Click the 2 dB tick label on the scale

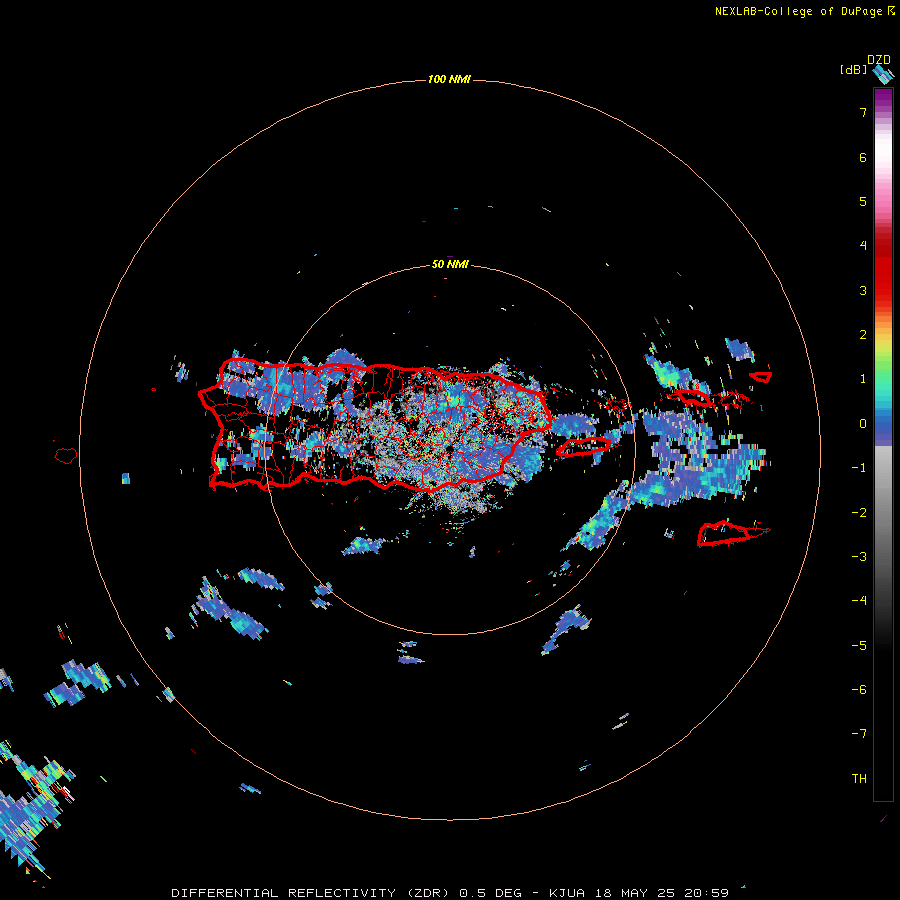click(x=863, y=335)
